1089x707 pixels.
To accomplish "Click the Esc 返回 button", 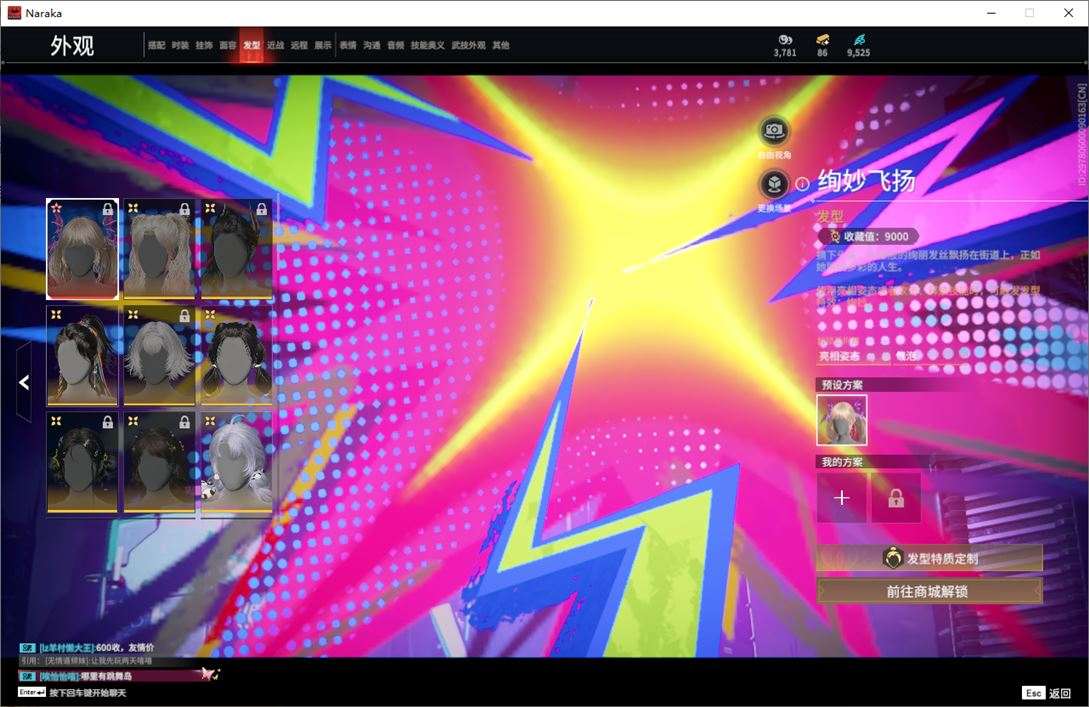I will pyautogui.click(x=1047, y=692).
